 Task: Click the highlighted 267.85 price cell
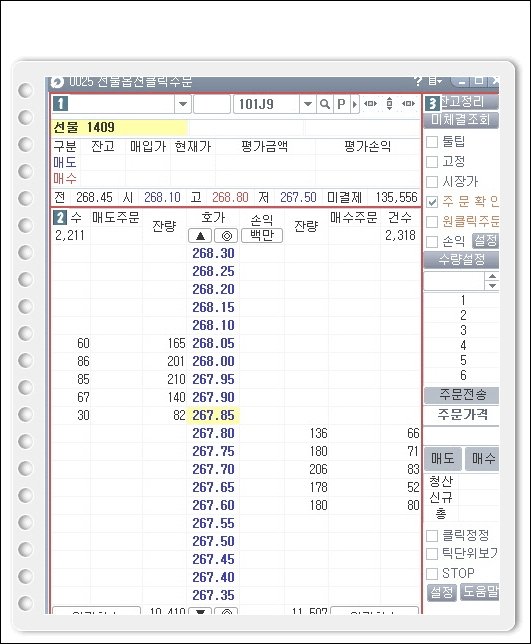213,416
